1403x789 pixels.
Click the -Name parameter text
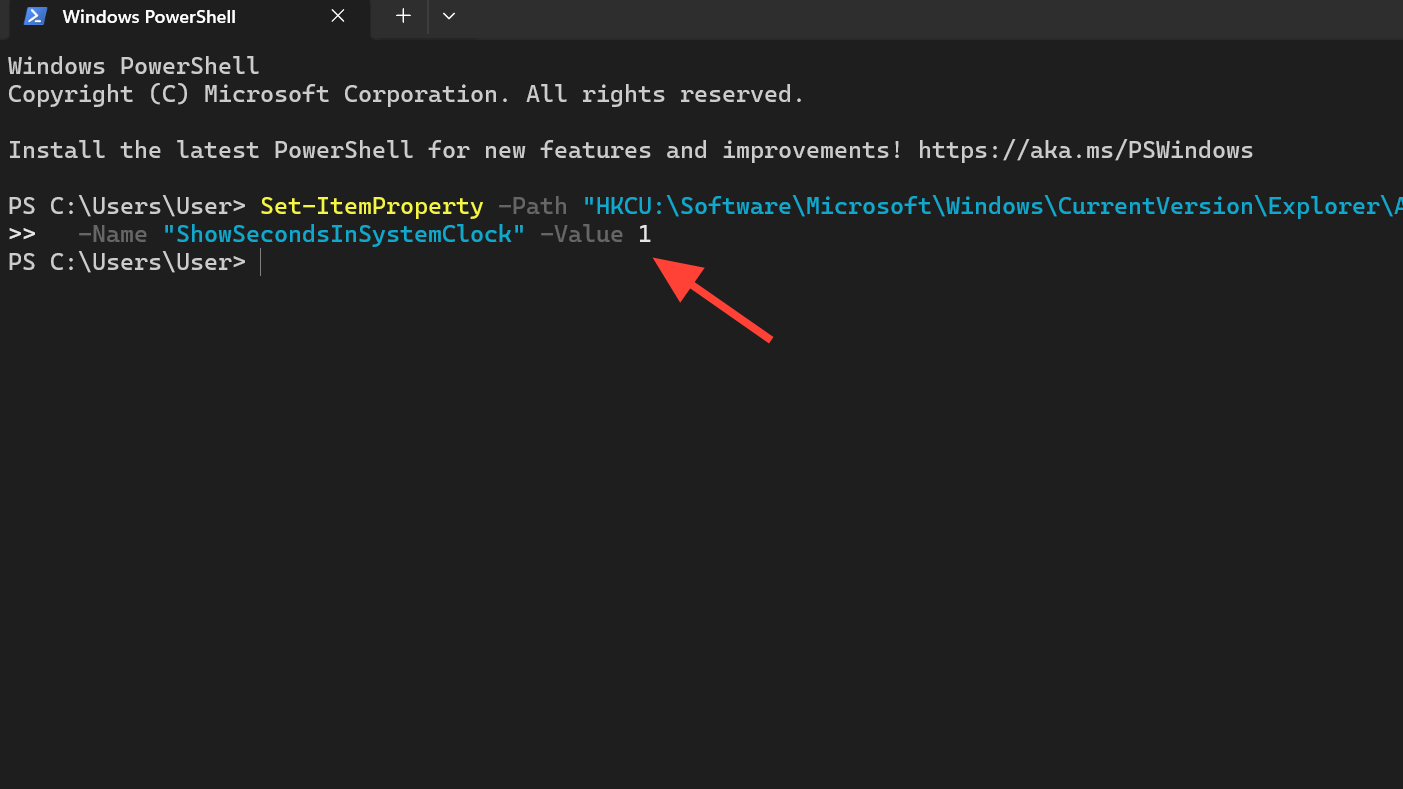tap(112, 234)
